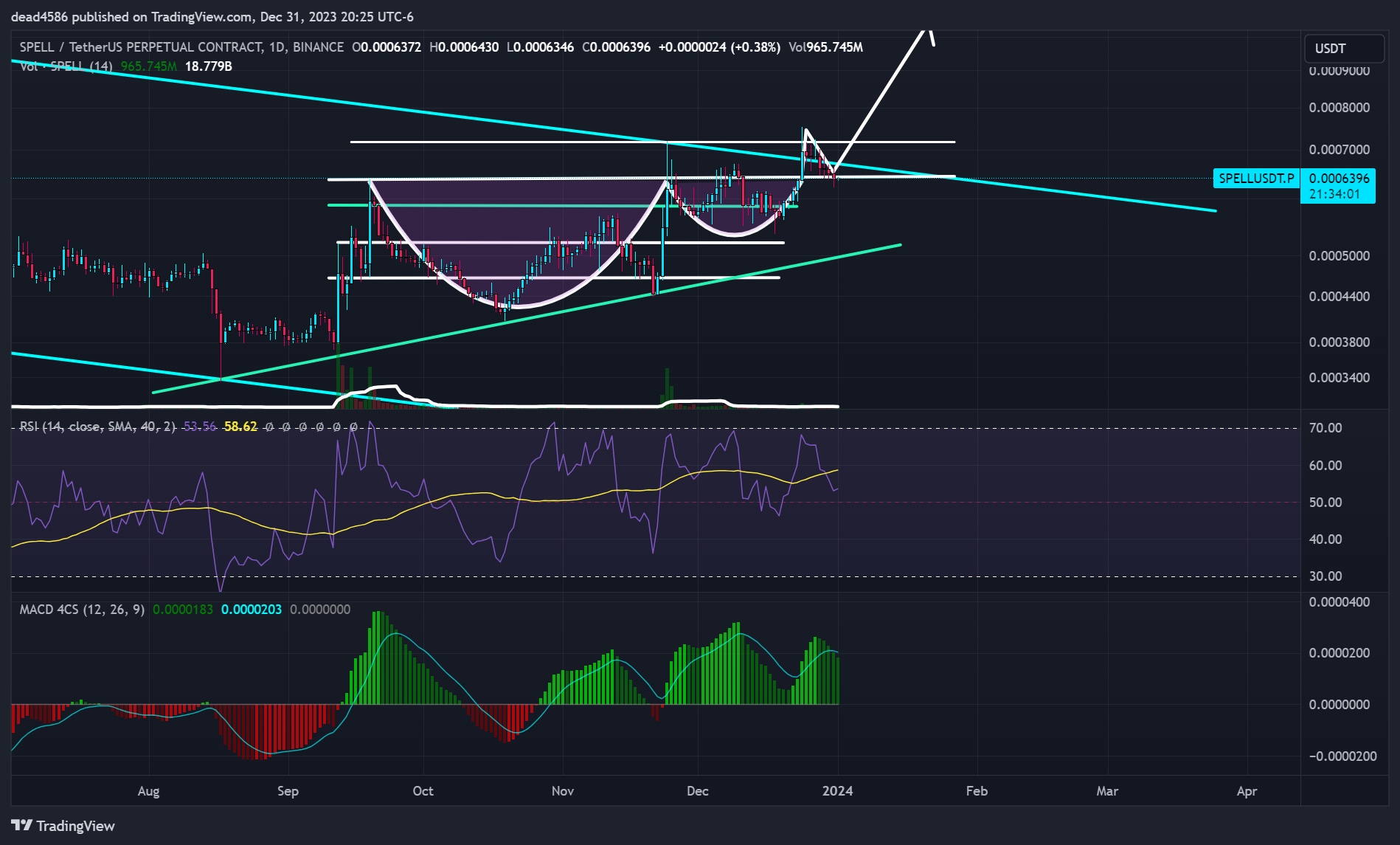Click the Vol965.745M reading in the header
Viewport: 1400px width, 845px height.
click(x=825, y=47)
